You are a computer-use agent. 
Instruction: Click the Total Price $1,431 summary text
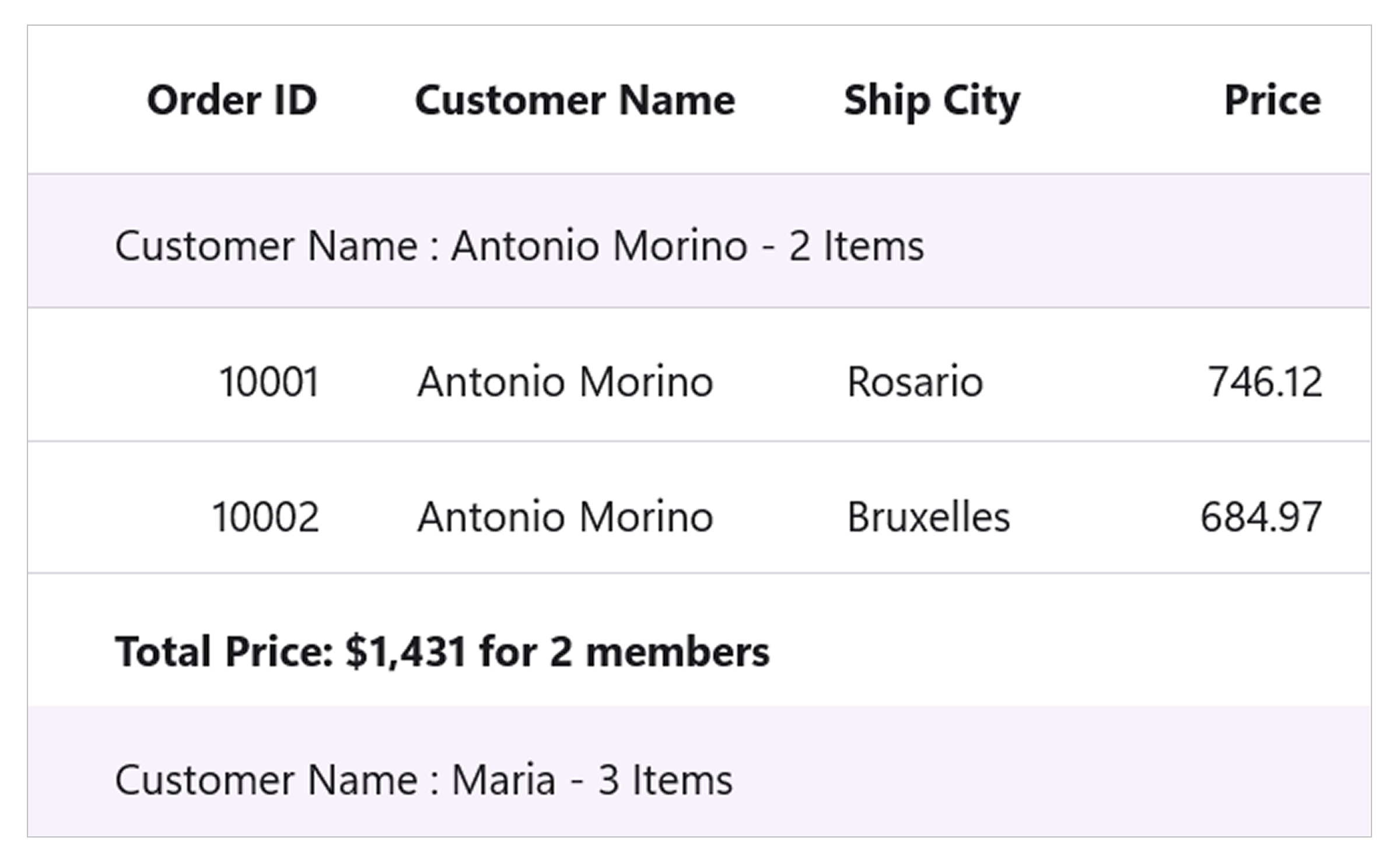click(442, 651)
